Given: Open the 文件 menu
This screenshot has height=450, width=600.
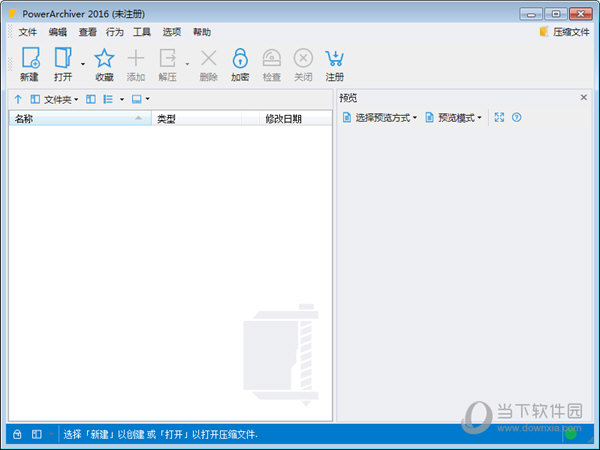Looking at the screenshot, I should point(28,32).
